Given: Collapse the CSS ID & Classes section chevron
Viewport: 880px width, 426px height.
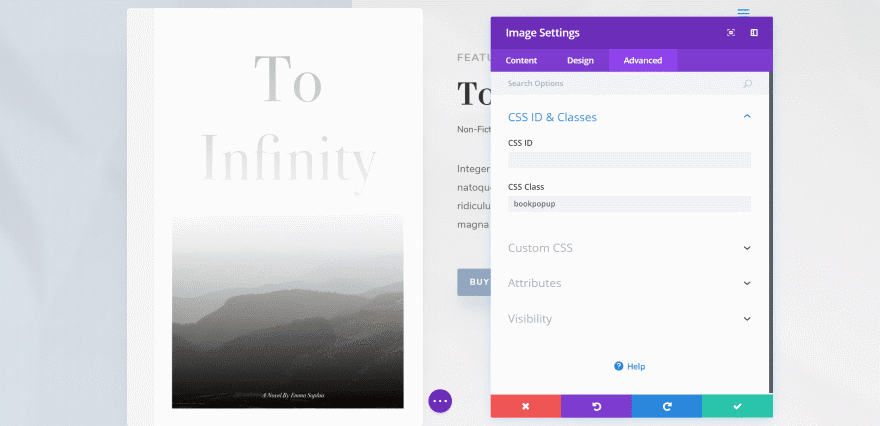Looking at the screenshot, I should coord(747,116).
